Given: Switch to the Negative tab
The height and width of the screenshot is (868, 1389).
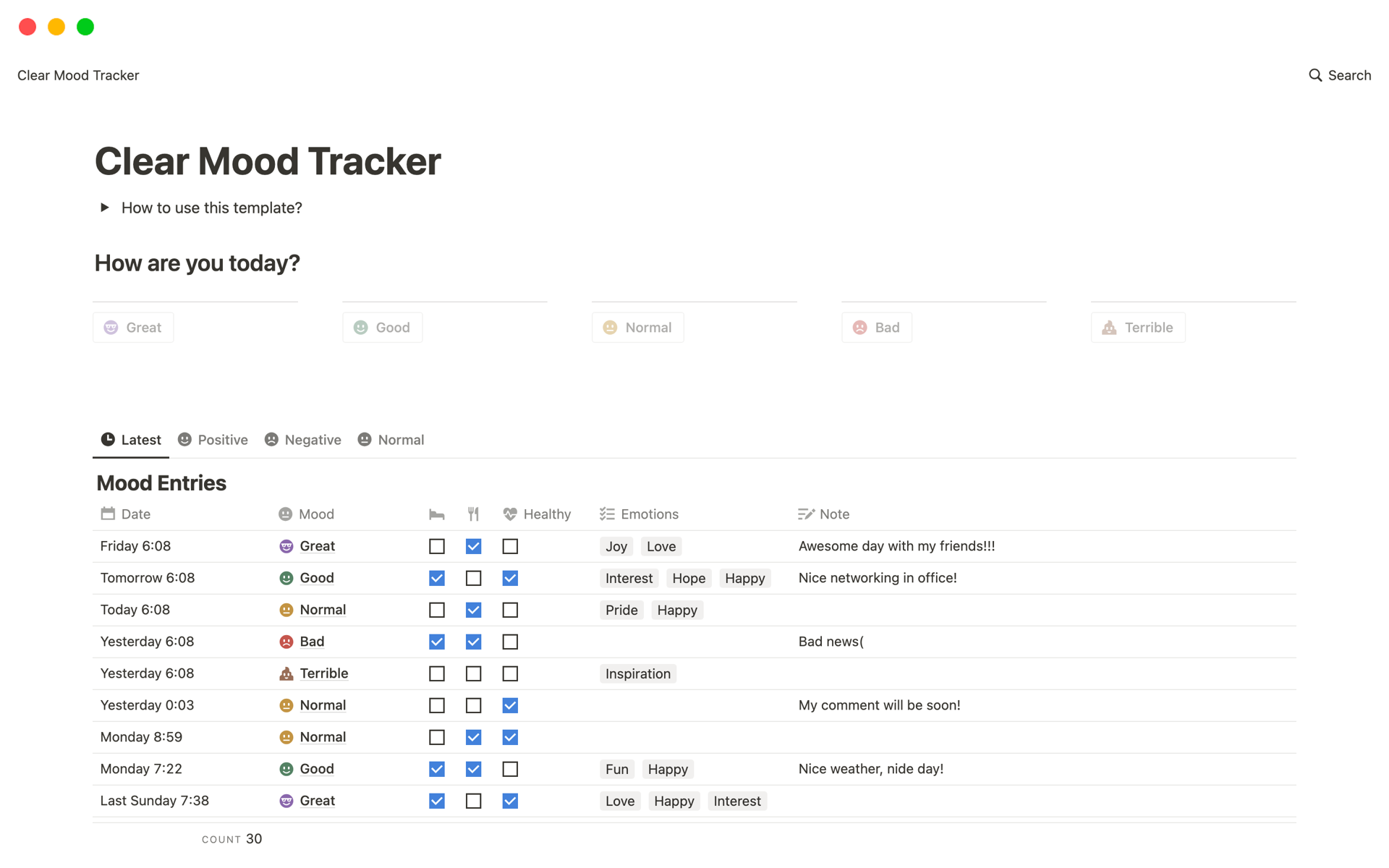Looking at the screenshot, I should pyautogui.click(x=303, y=440).
